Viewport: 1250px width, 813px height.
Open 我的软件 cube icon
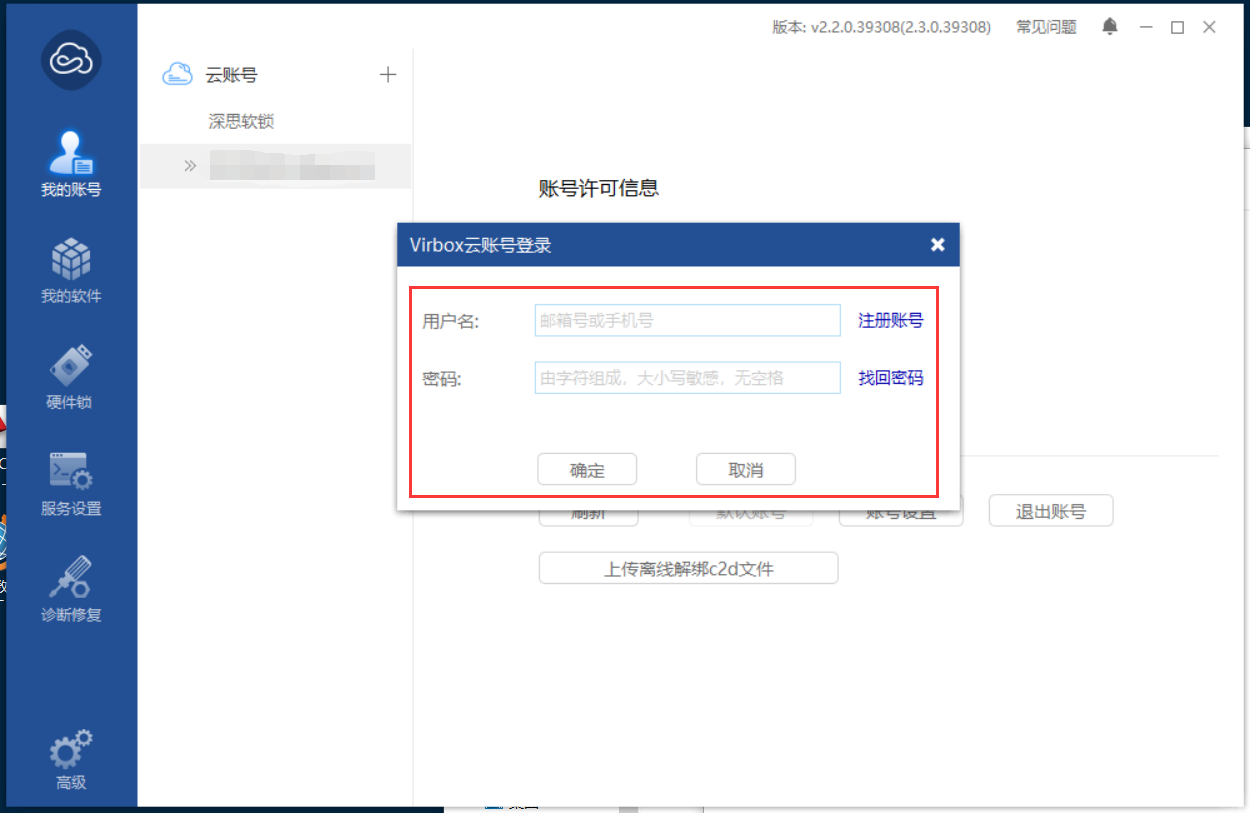(x=71, y=263)
